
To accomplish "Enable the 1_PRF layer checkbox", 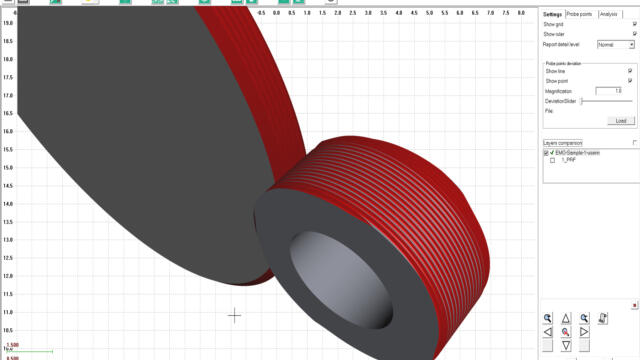I will (553, 160).
